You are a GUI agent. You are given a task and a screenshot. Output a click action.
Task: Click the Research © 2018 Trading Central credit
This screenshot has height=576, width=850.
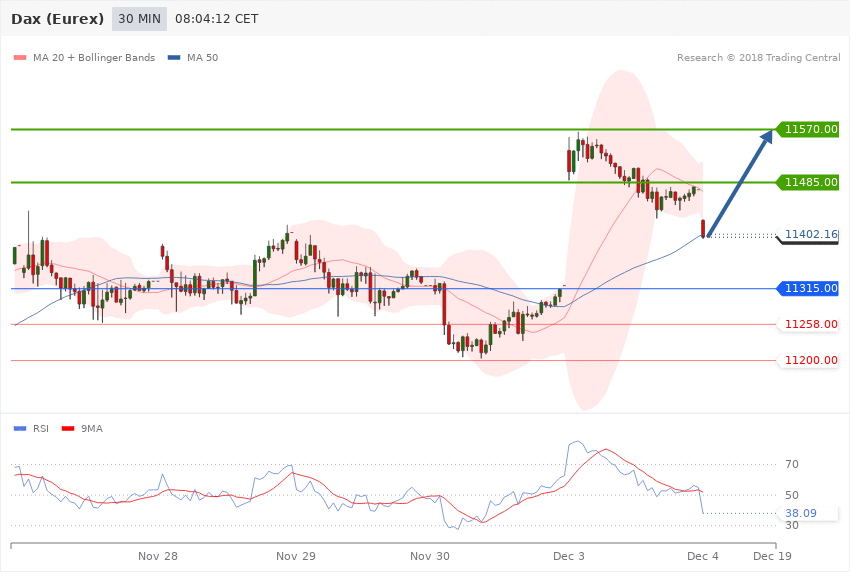point(758,57)
